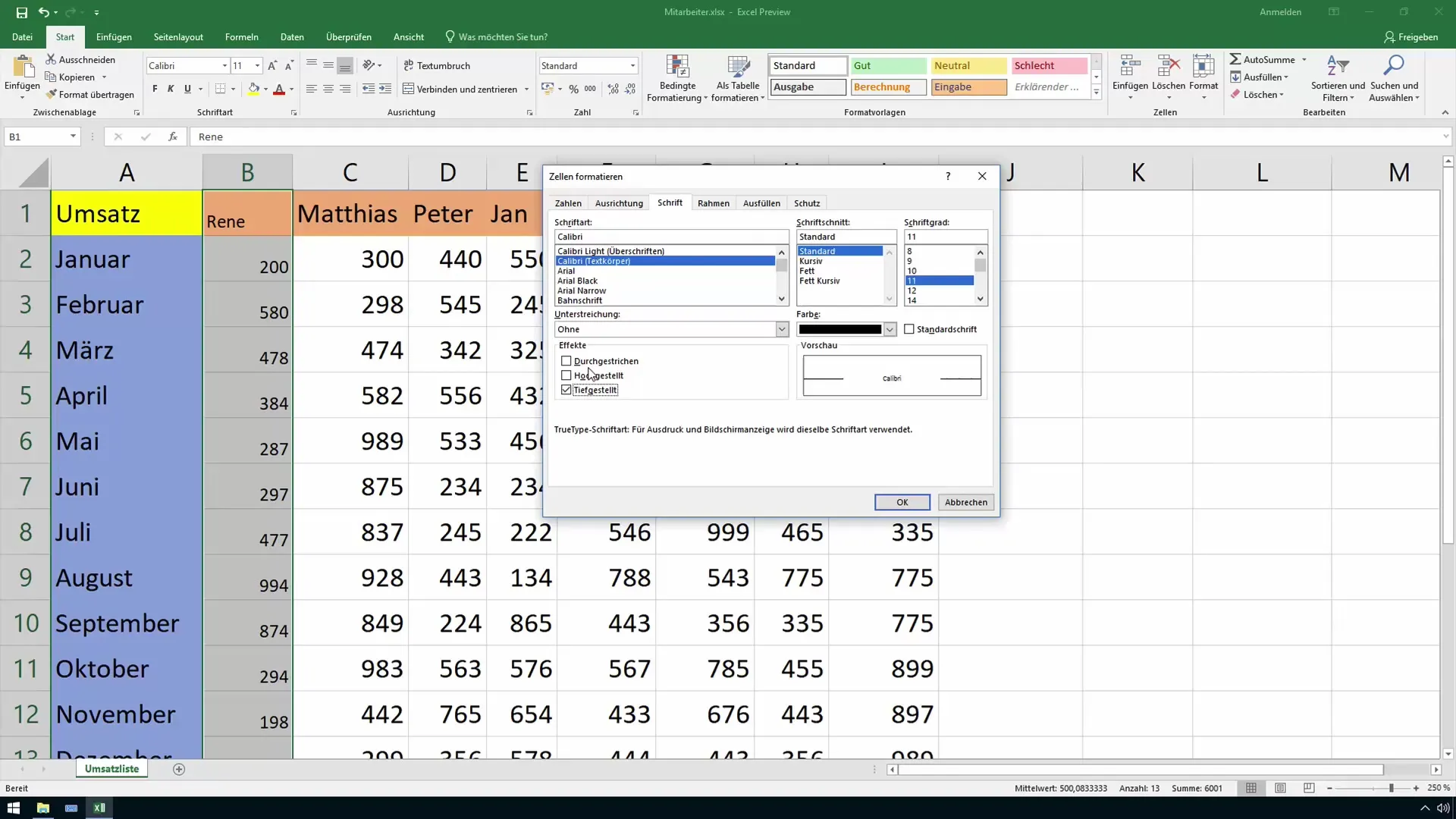
Task: Disable the Tiefgestellt checkbox in Effekte
Action: (566, 390)
